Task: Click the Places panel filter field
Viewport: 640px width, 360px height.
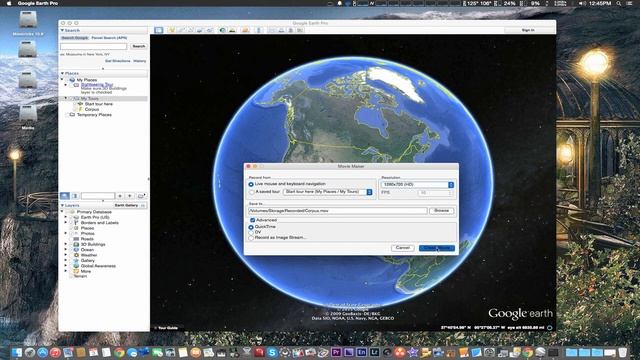Action: [98, 196]
